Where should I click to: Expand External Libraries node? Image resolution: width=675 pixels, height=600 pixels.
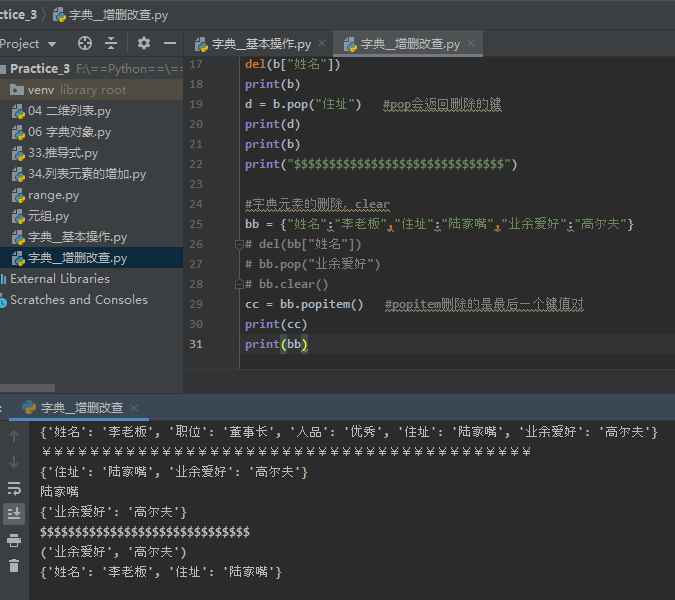coord(60,279)
